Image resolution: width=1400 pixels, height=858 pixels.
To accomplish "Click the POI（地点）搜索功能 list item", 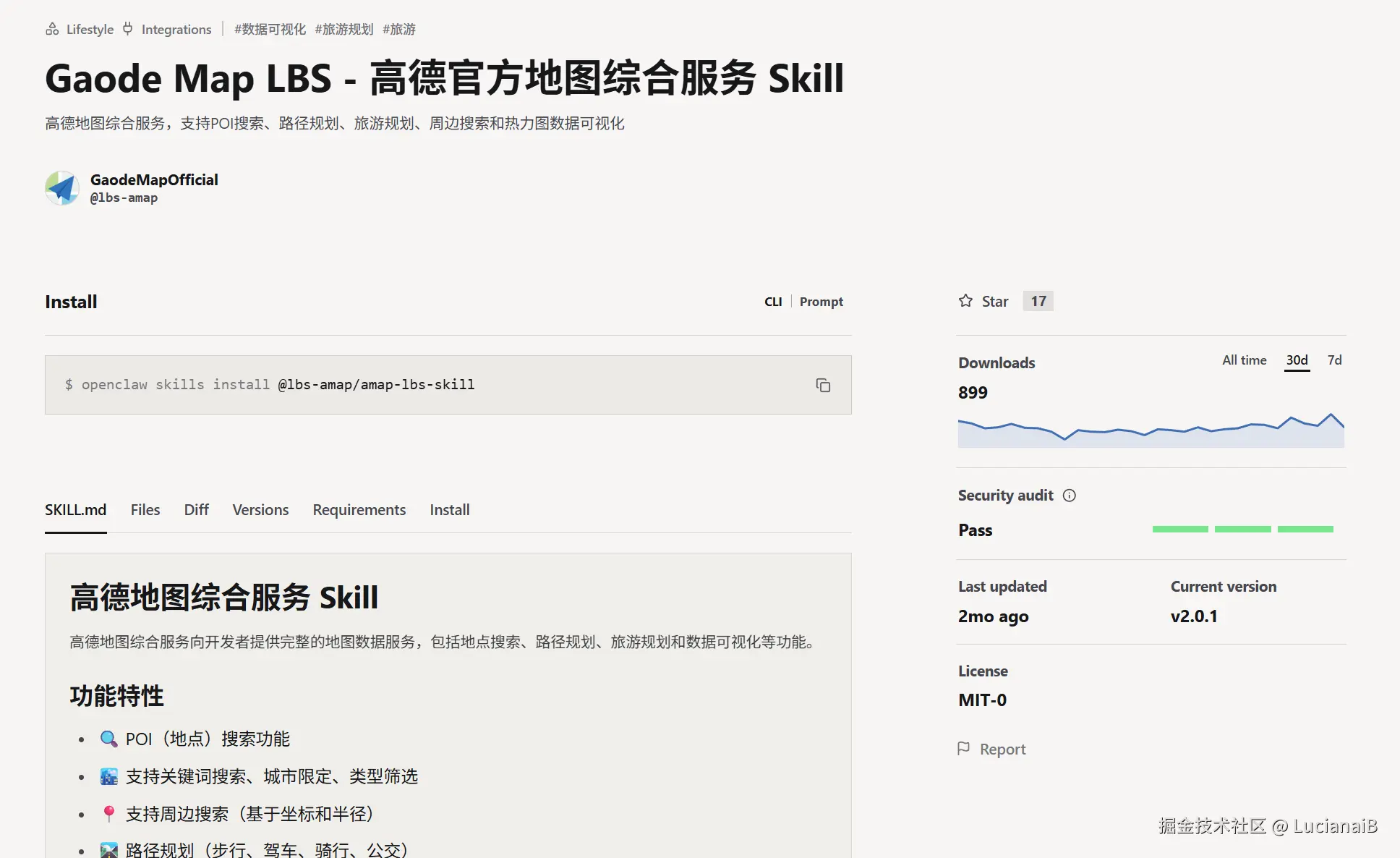I will point(208,739).
